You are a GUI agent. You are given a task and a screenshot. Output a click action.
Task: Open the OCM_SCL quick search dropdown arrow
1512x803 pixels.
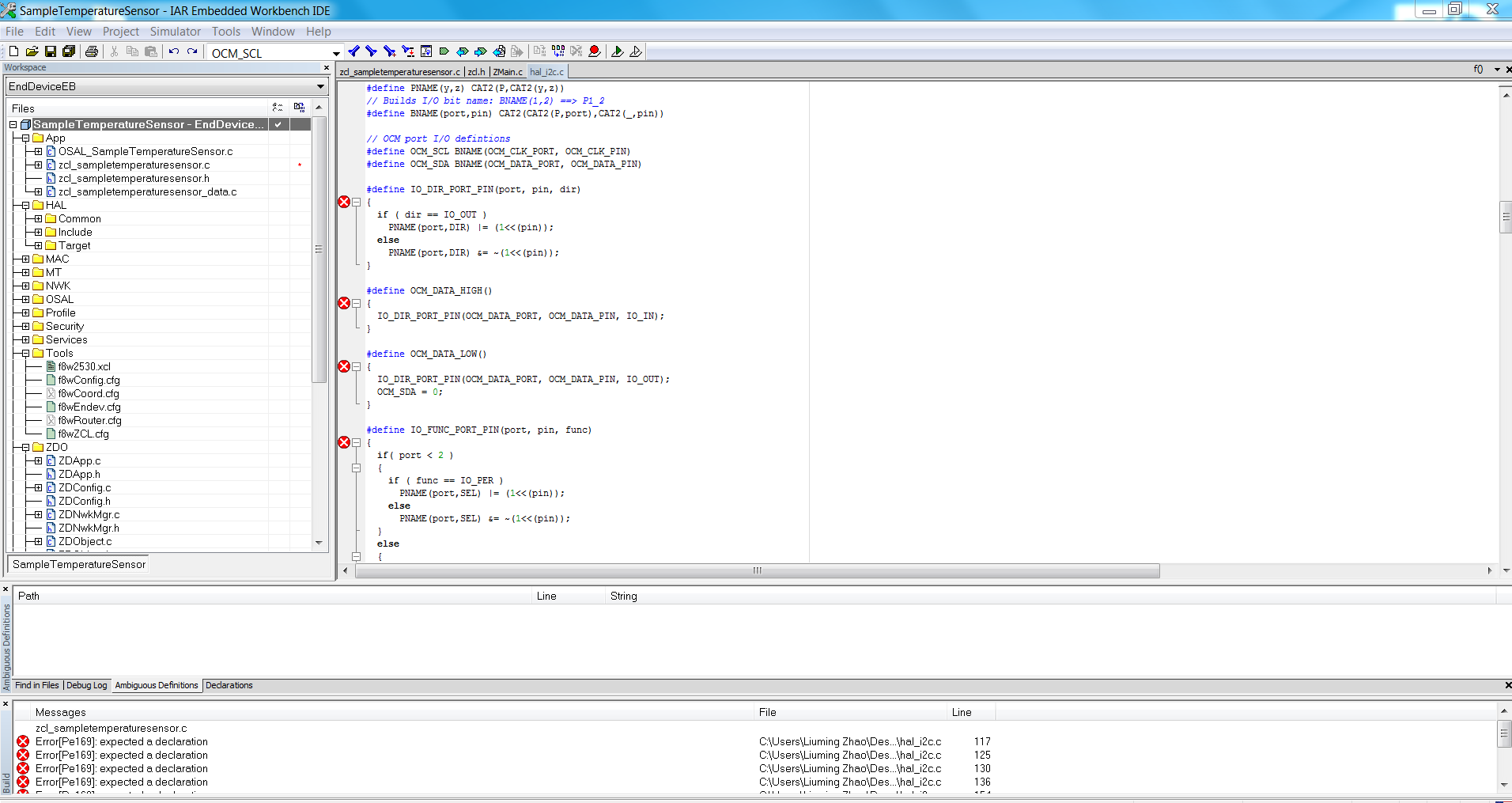336,53
